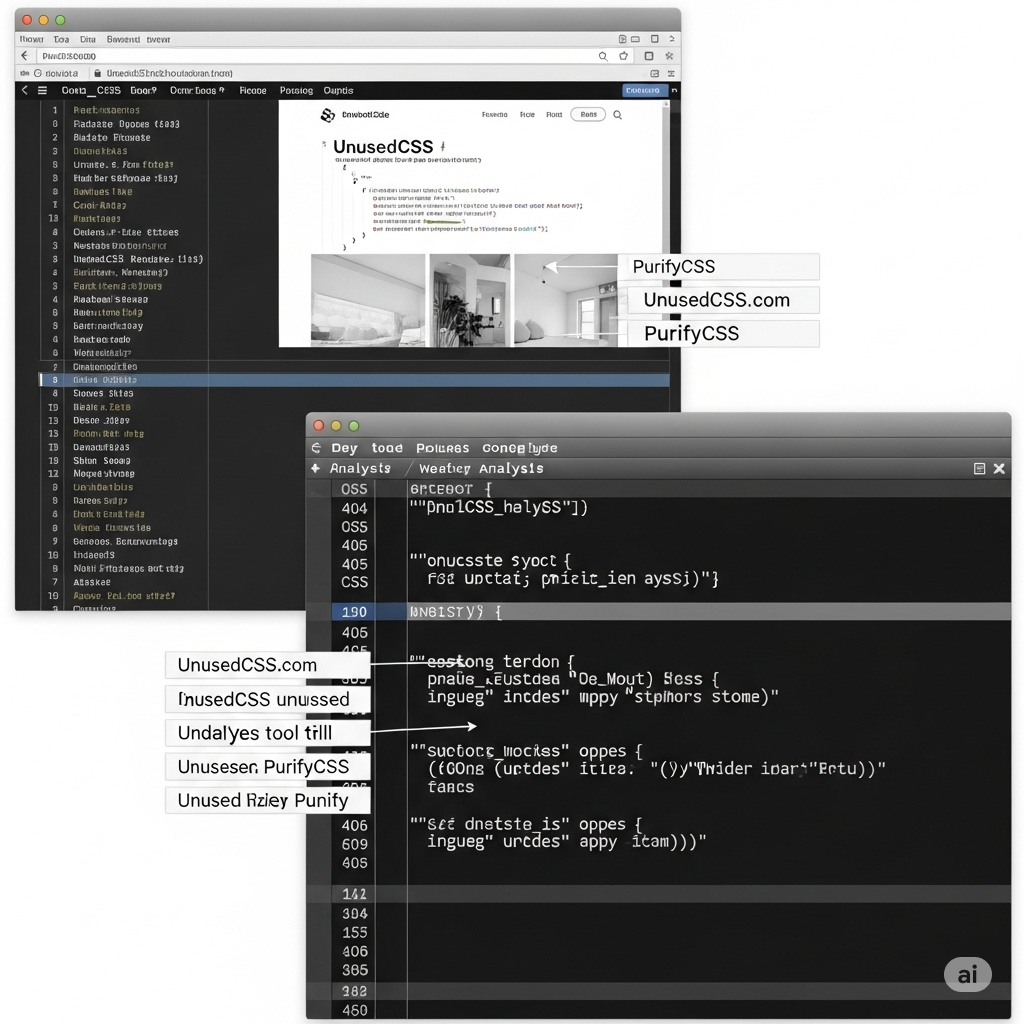Click the blue button at the devtools bar's right end
Screen dimensions: 1024x1024
coord(645,90)
